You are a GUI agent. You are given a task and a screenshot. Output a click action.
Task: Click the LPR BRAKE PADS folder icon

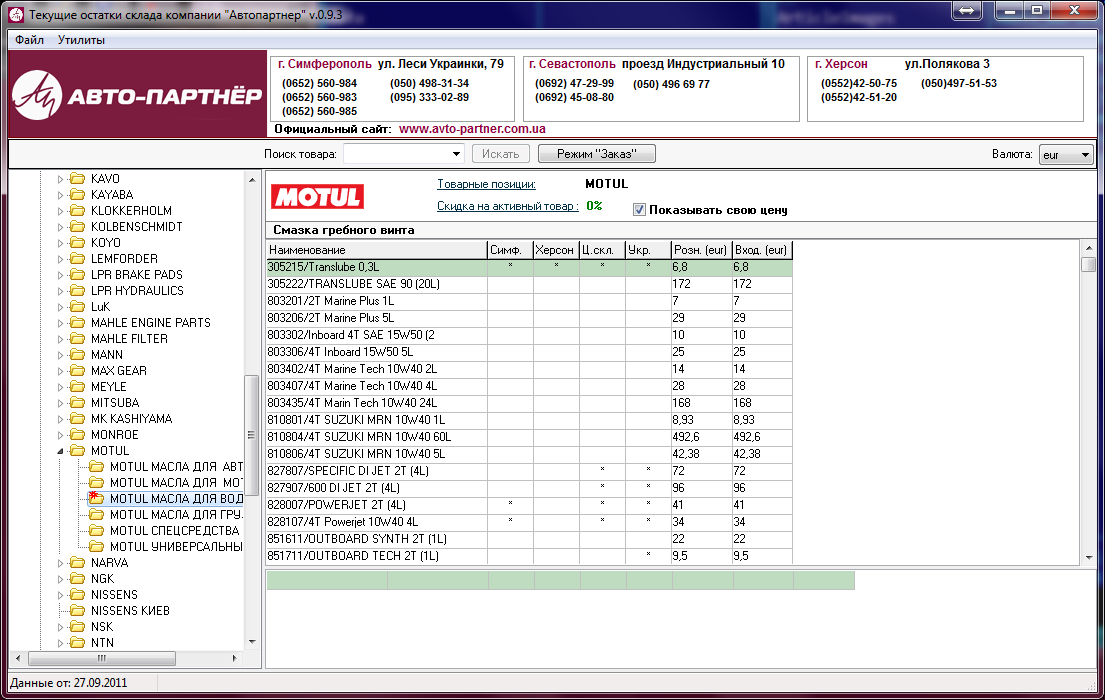click(x=78, y=275)
